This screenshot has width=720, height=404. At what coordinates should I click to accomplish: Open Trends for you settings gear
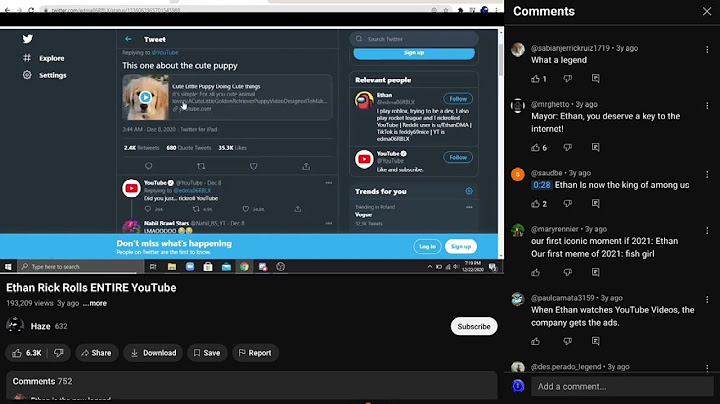click(x=469, y=191)
